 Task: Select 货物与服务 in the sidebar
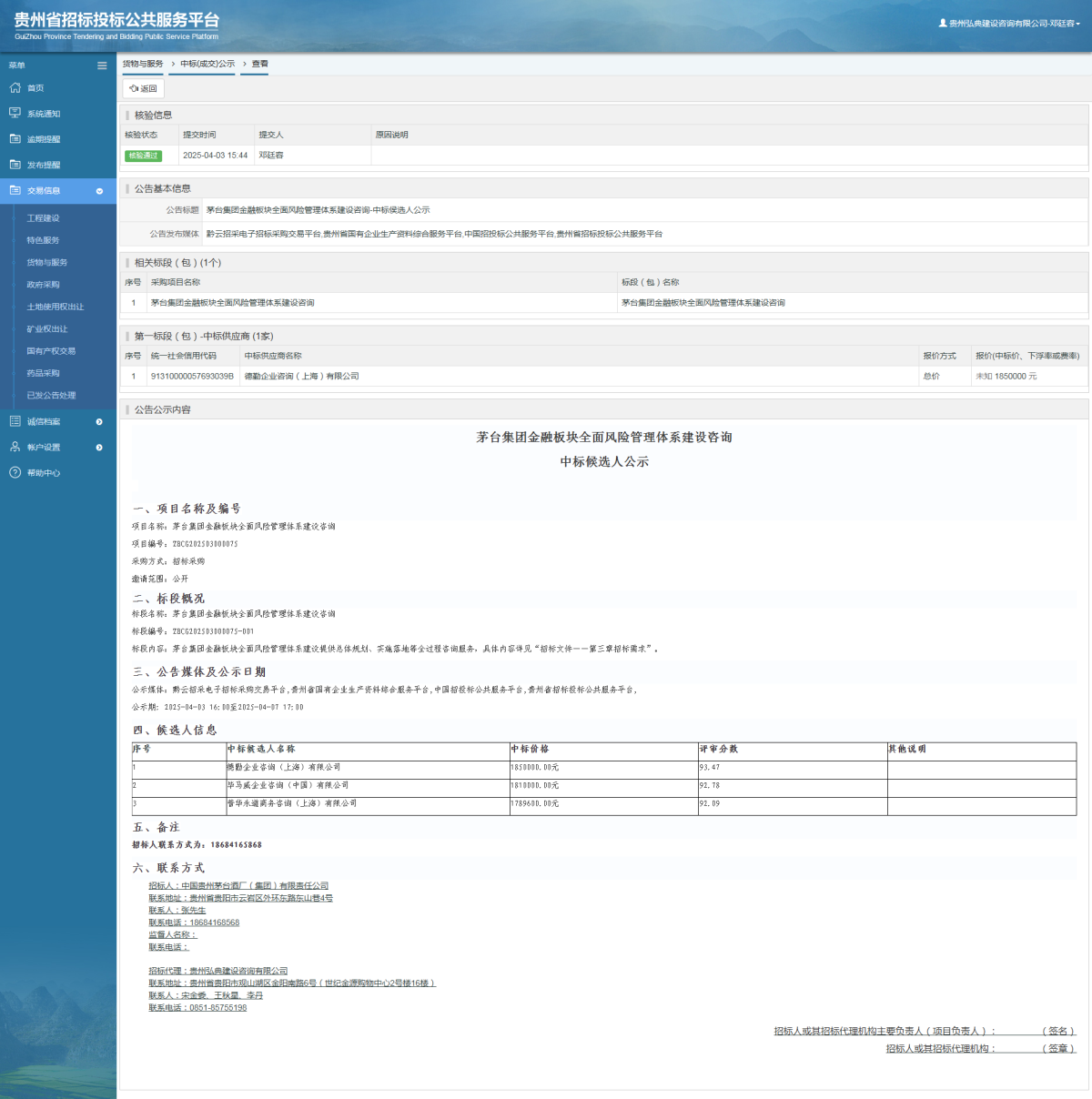pos(46,262)
